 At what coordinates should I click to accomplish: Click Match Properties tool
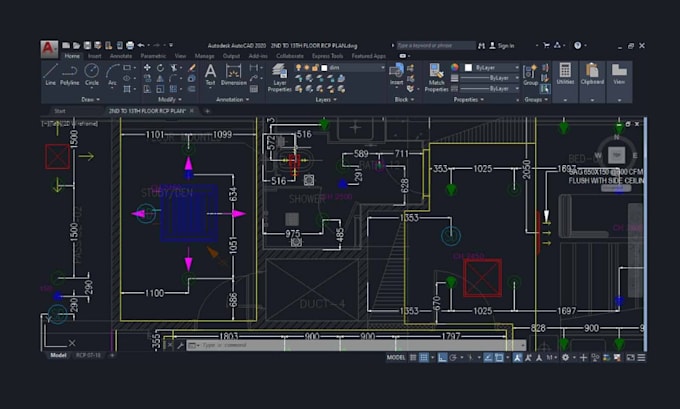click(436, 77)
